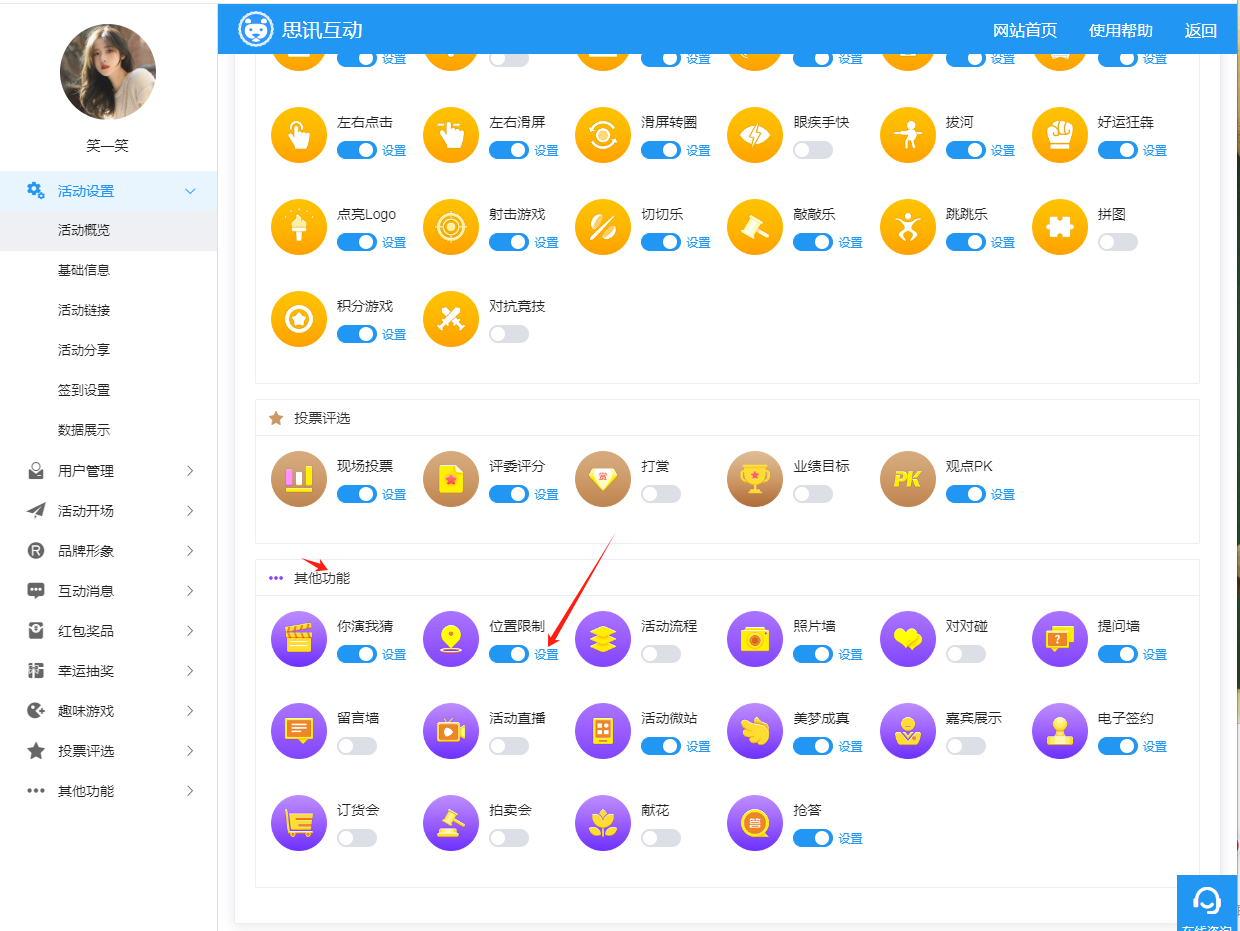Image resolution: width=1240 pixels, height=931 pixels.
Task: Click 设置 link next to 抢答
Action: pos(850,839)
